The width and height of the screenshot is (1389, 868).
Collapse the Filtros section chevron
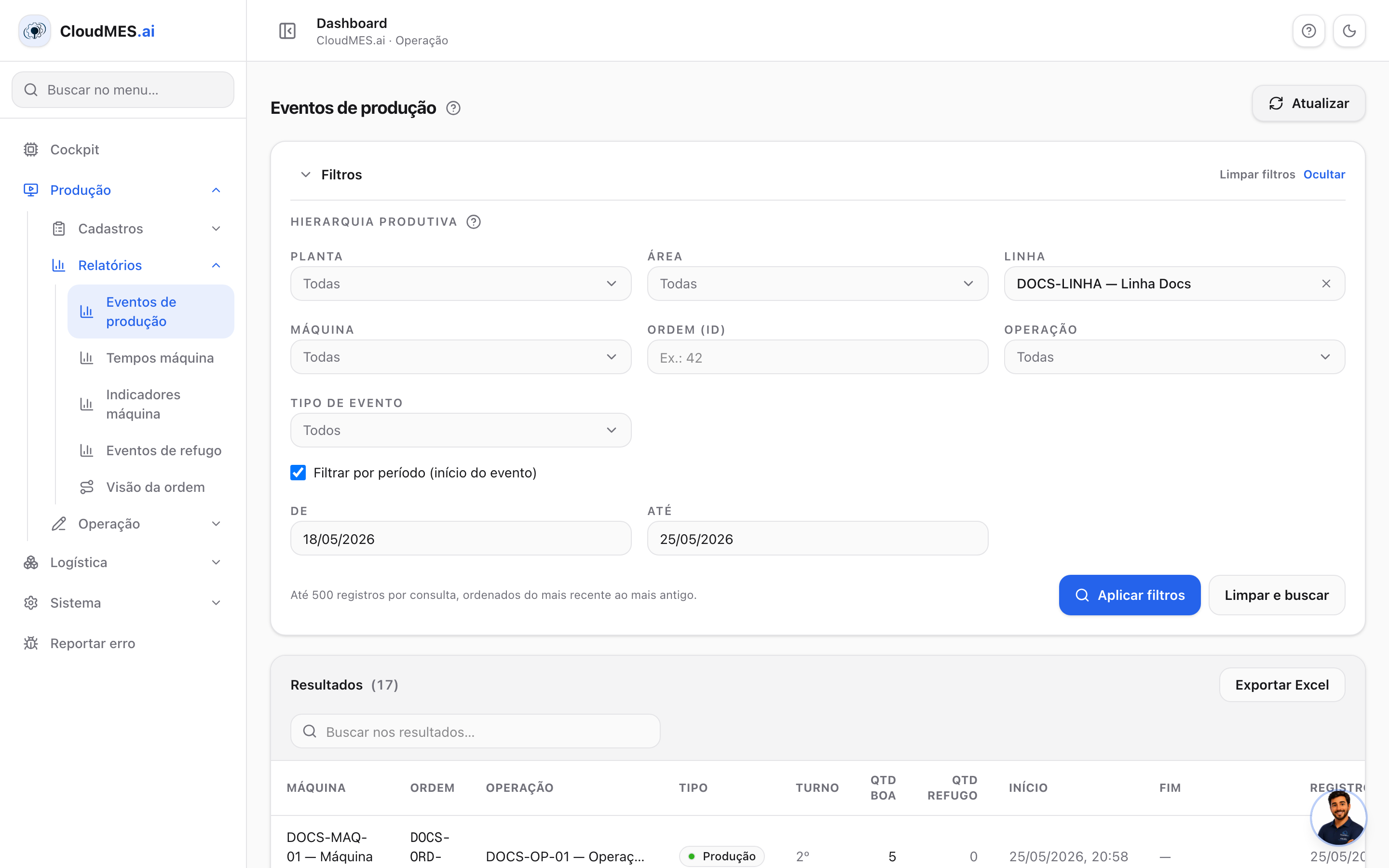(x=305, y=175)
